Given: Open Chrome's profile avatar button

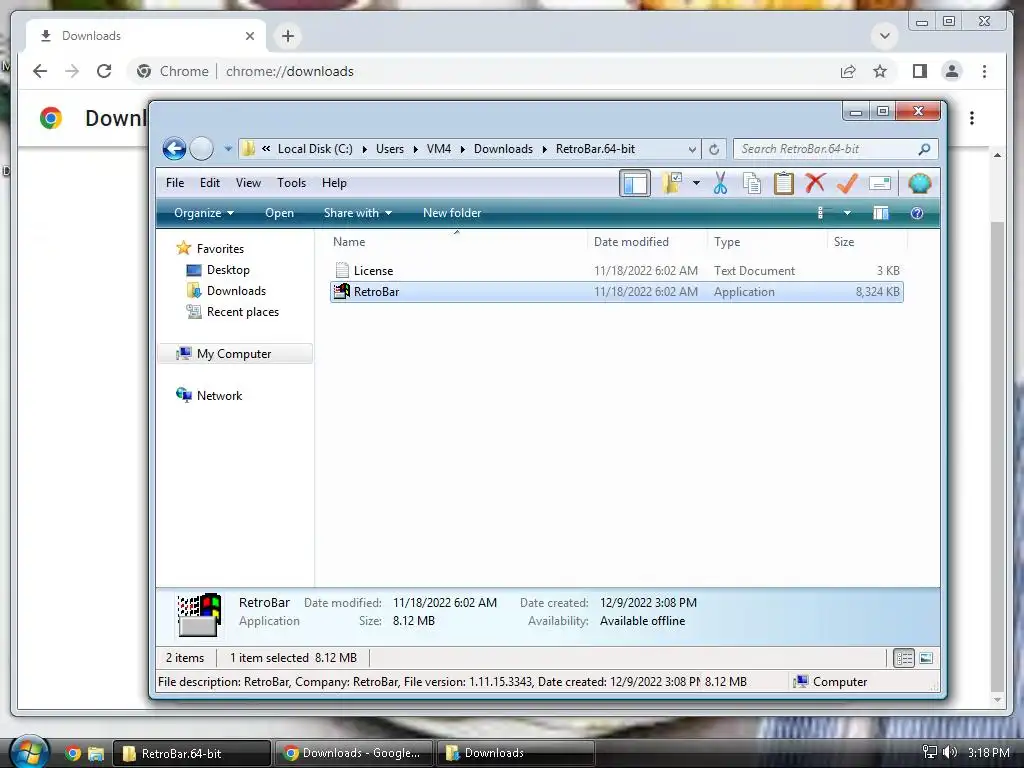Looking at the screenshot, I should 952,71.
